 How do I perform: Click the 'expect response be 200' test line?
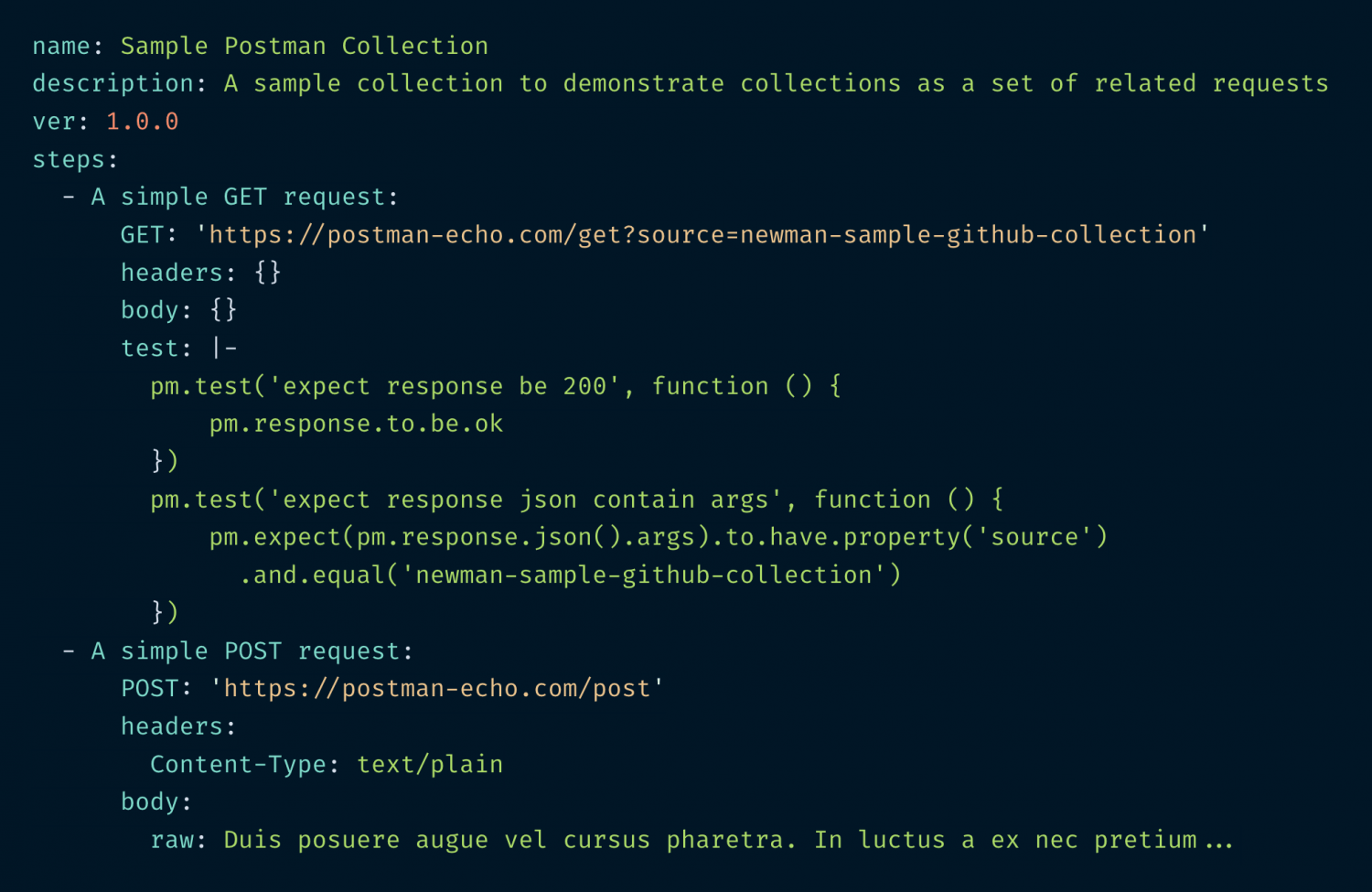496,386
